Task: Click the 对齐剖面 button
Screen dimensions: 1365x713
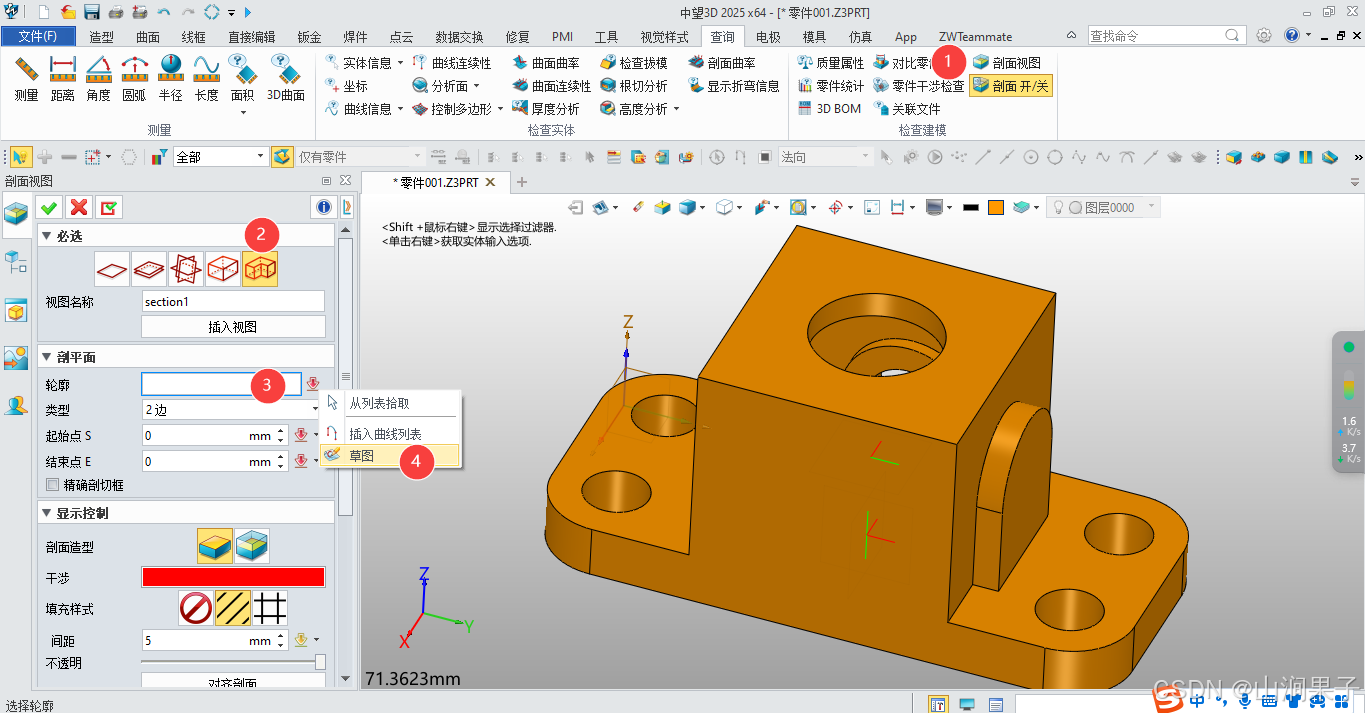Action: coord(233,682)
